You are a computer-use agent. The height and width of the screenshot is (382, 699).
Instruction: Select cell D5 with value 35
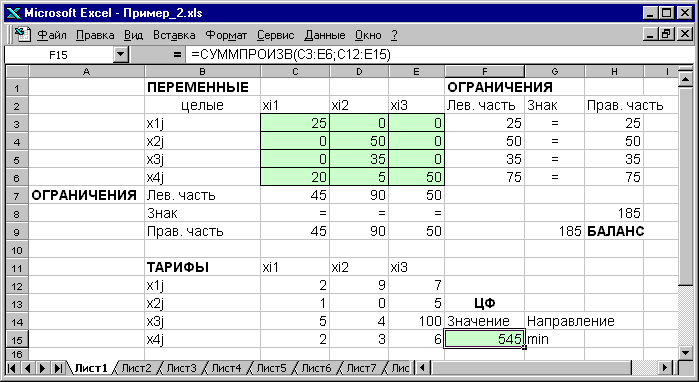(x=359, y=159)
